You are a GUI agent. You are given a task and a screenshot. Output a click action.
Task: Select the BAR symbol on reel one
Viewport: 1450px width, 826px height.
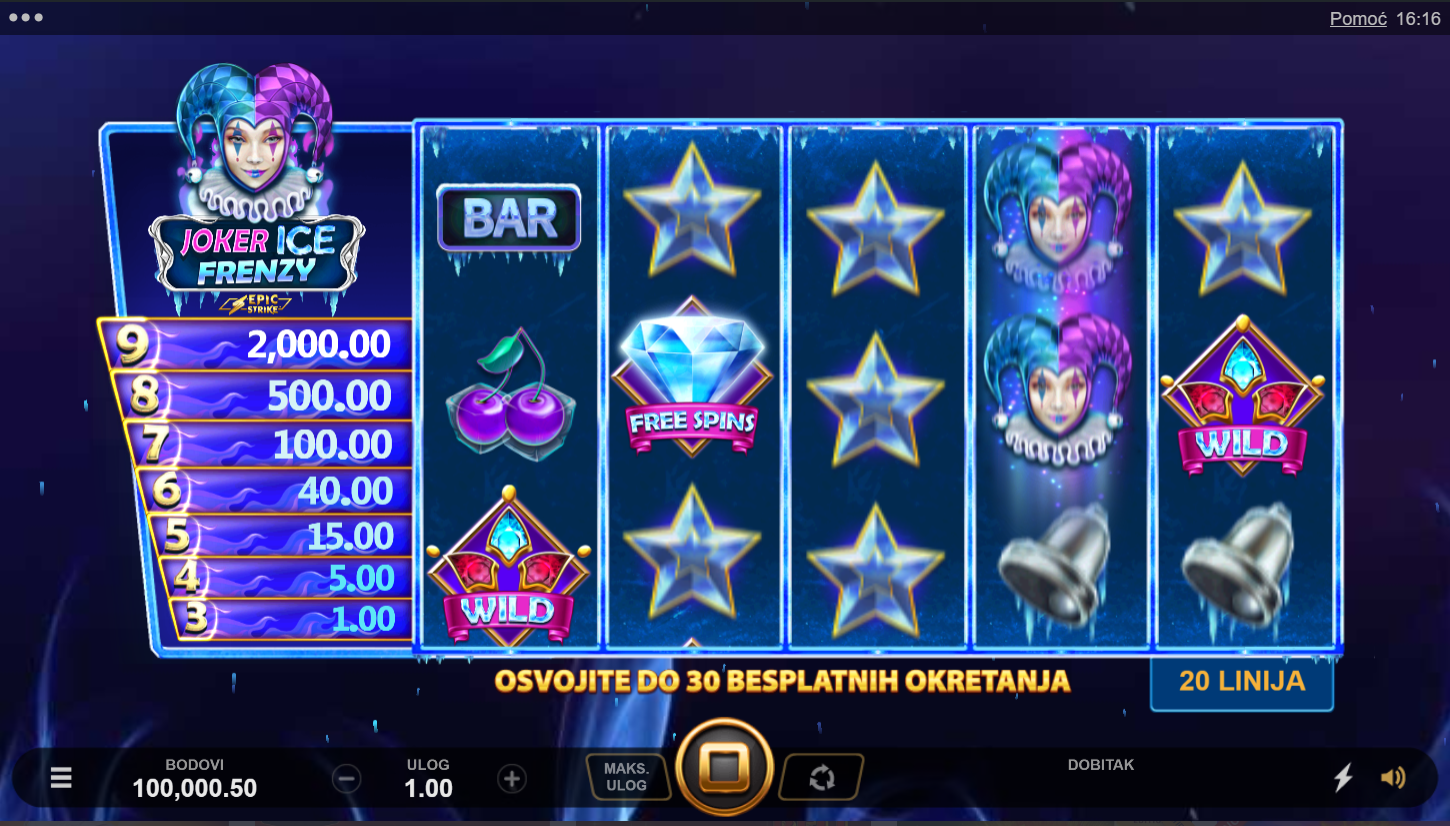(x=508, y=217)
